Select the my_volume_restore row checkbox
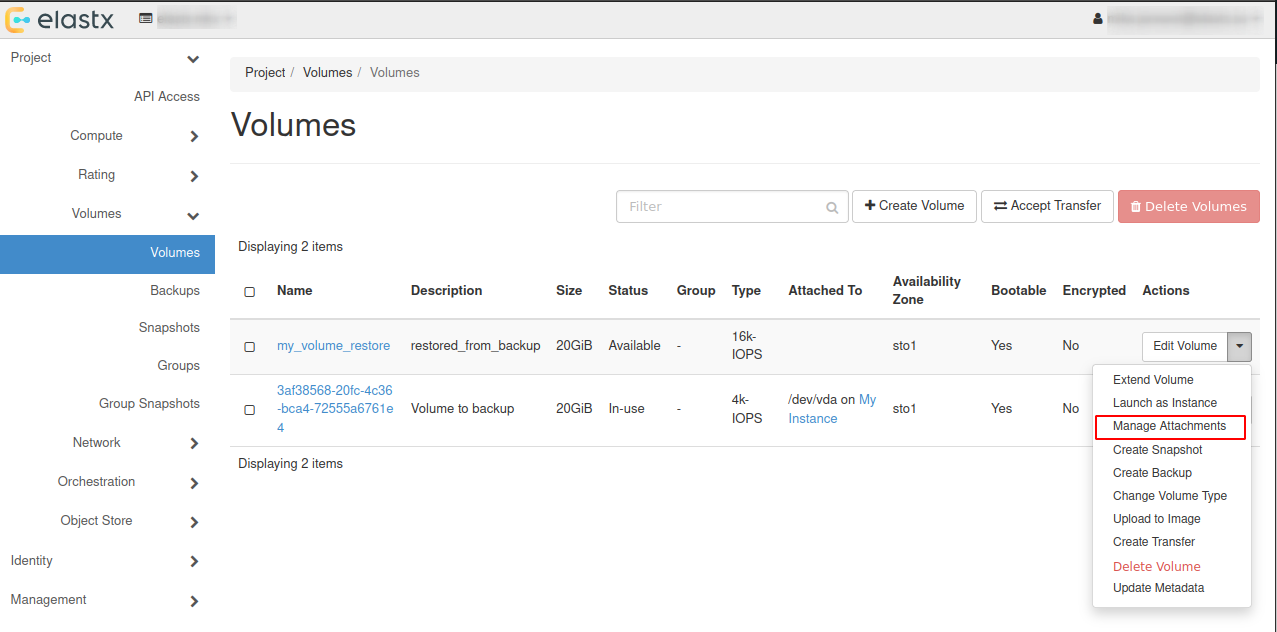The image size is (1277, 632). 250,347
